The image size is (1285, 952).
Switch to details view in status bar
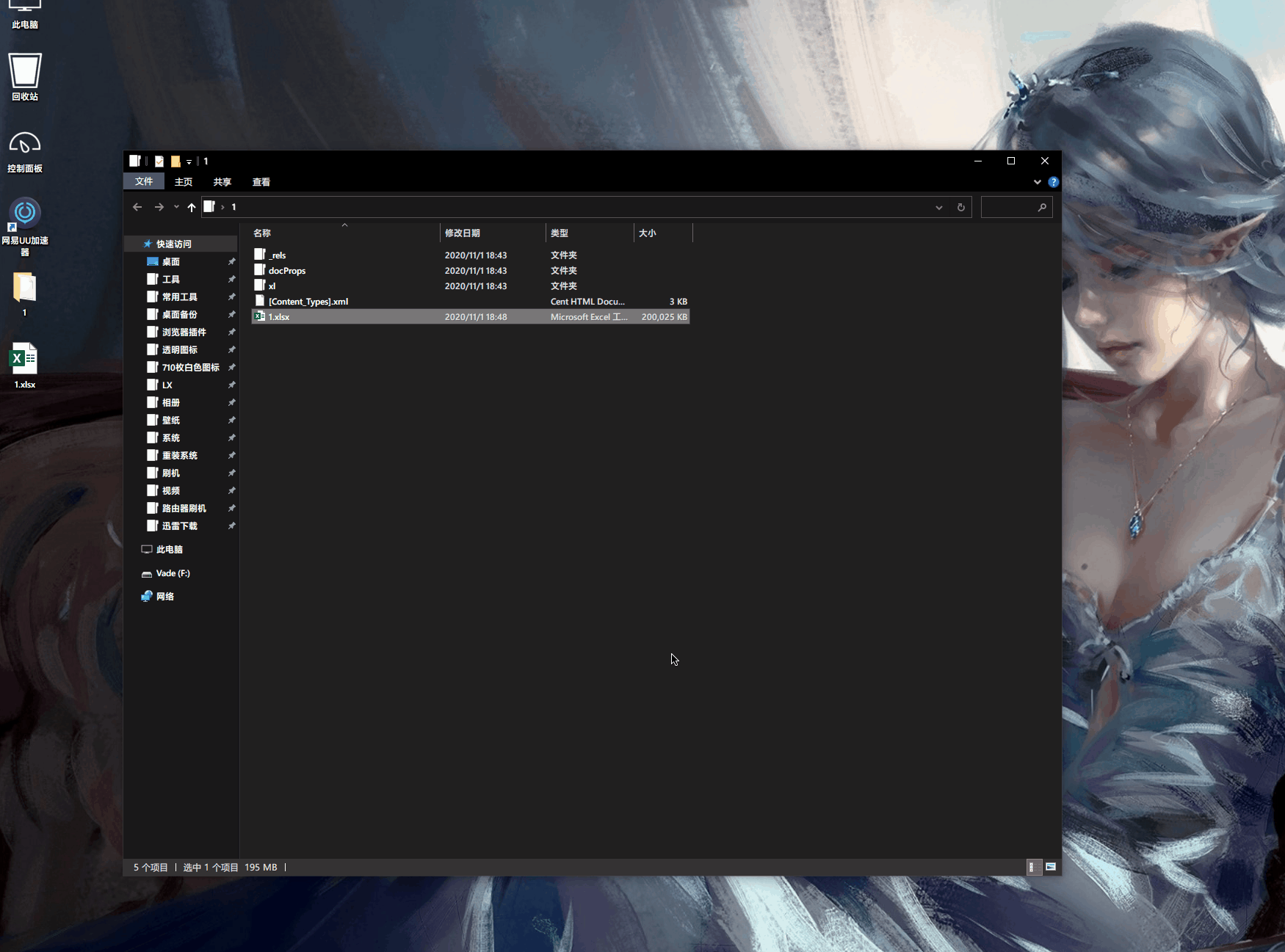coord(1033,867)
